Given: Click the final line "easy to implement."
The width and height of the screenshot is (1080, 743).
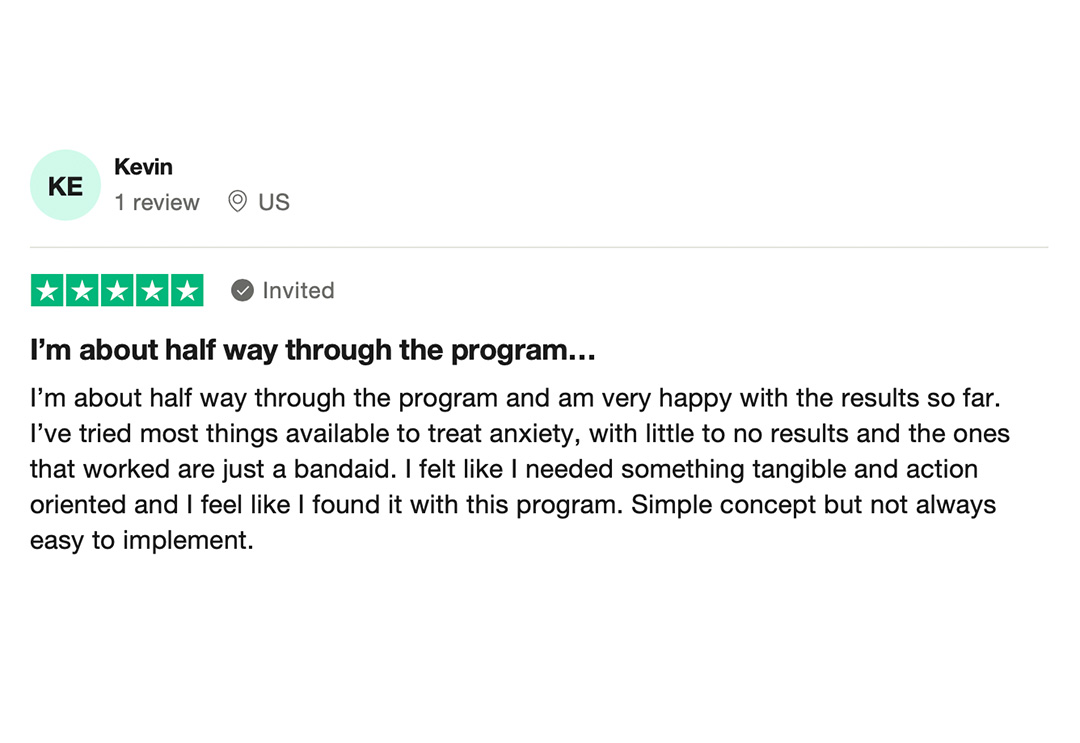Looking at the screenshot, I should tap(142, 541).
